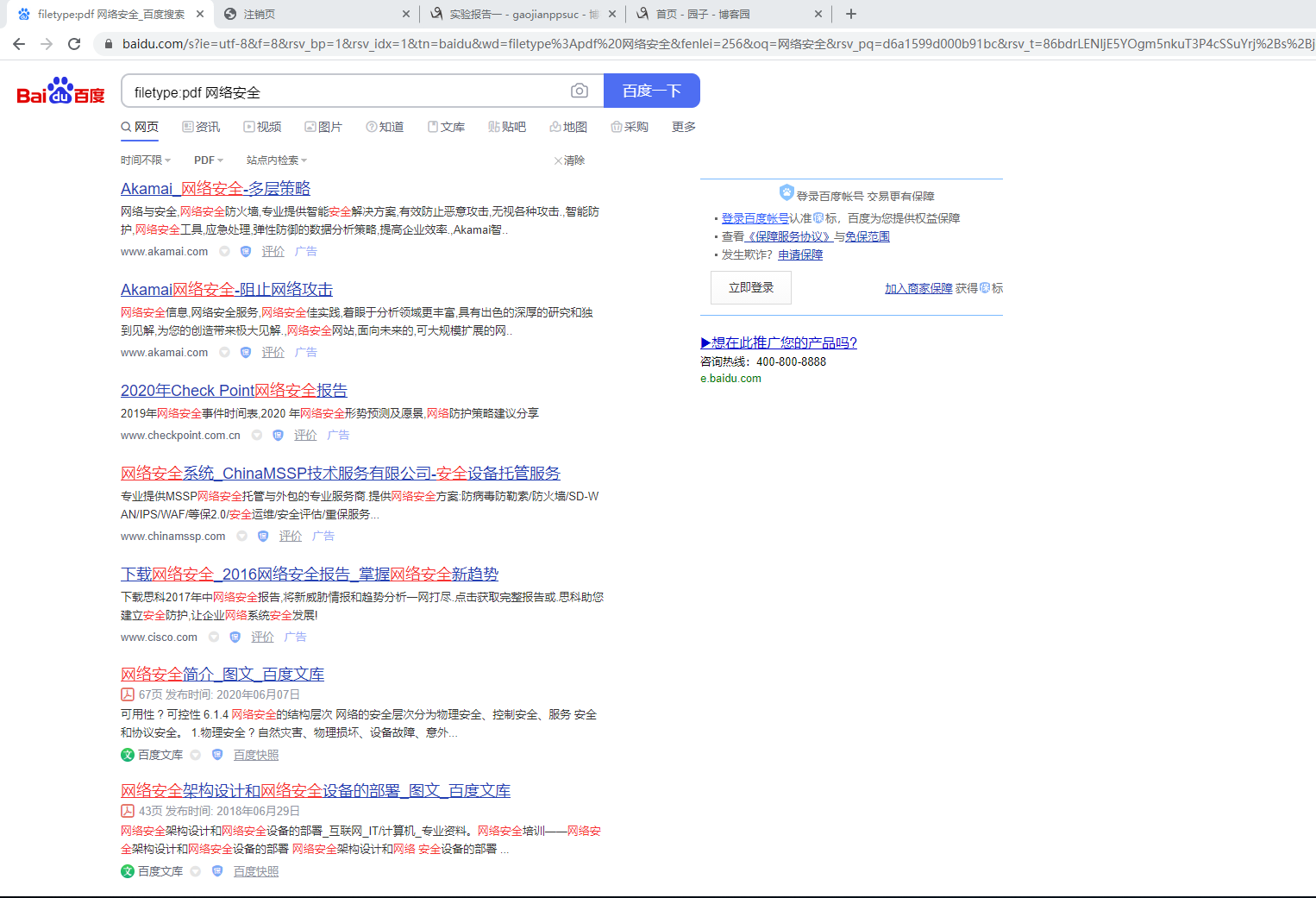1316x898 pixels.
Task: Switch to the 首页 - 园子 - 博客园 browser tab
Action: click(729, 14)
